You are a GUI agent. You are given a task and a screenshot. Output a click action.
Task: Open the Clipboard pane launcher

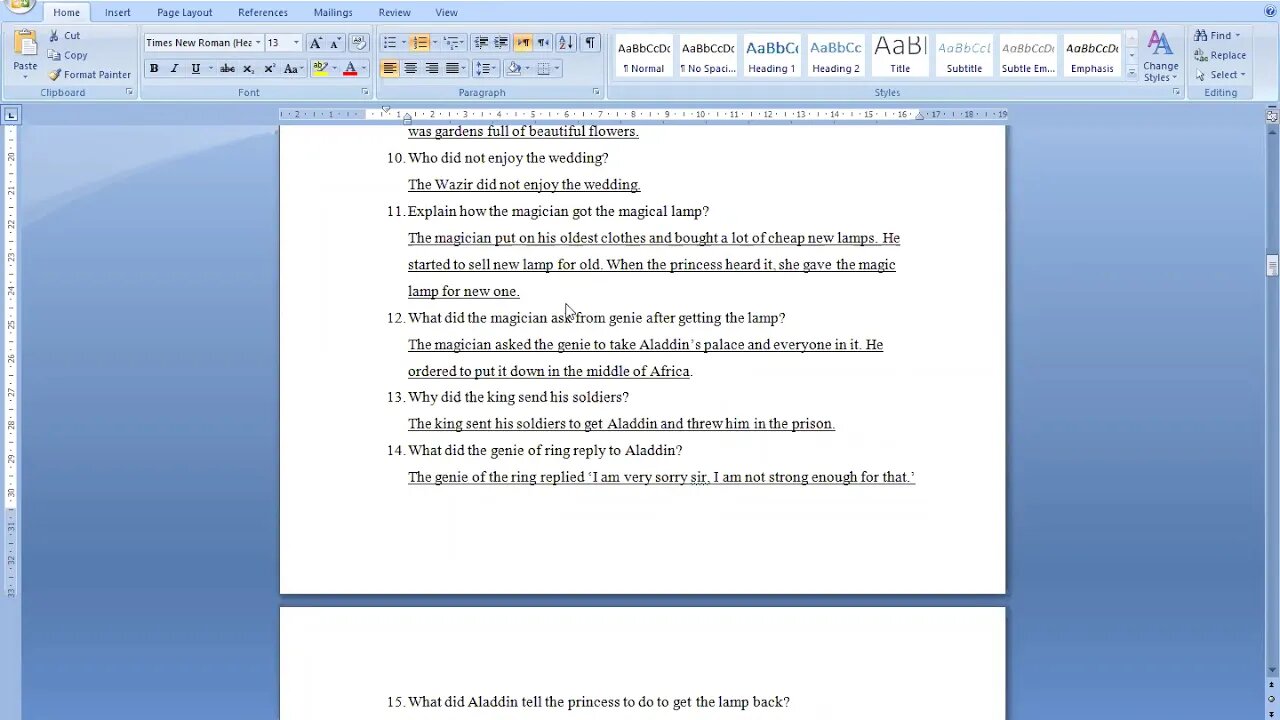click(129, 92)
